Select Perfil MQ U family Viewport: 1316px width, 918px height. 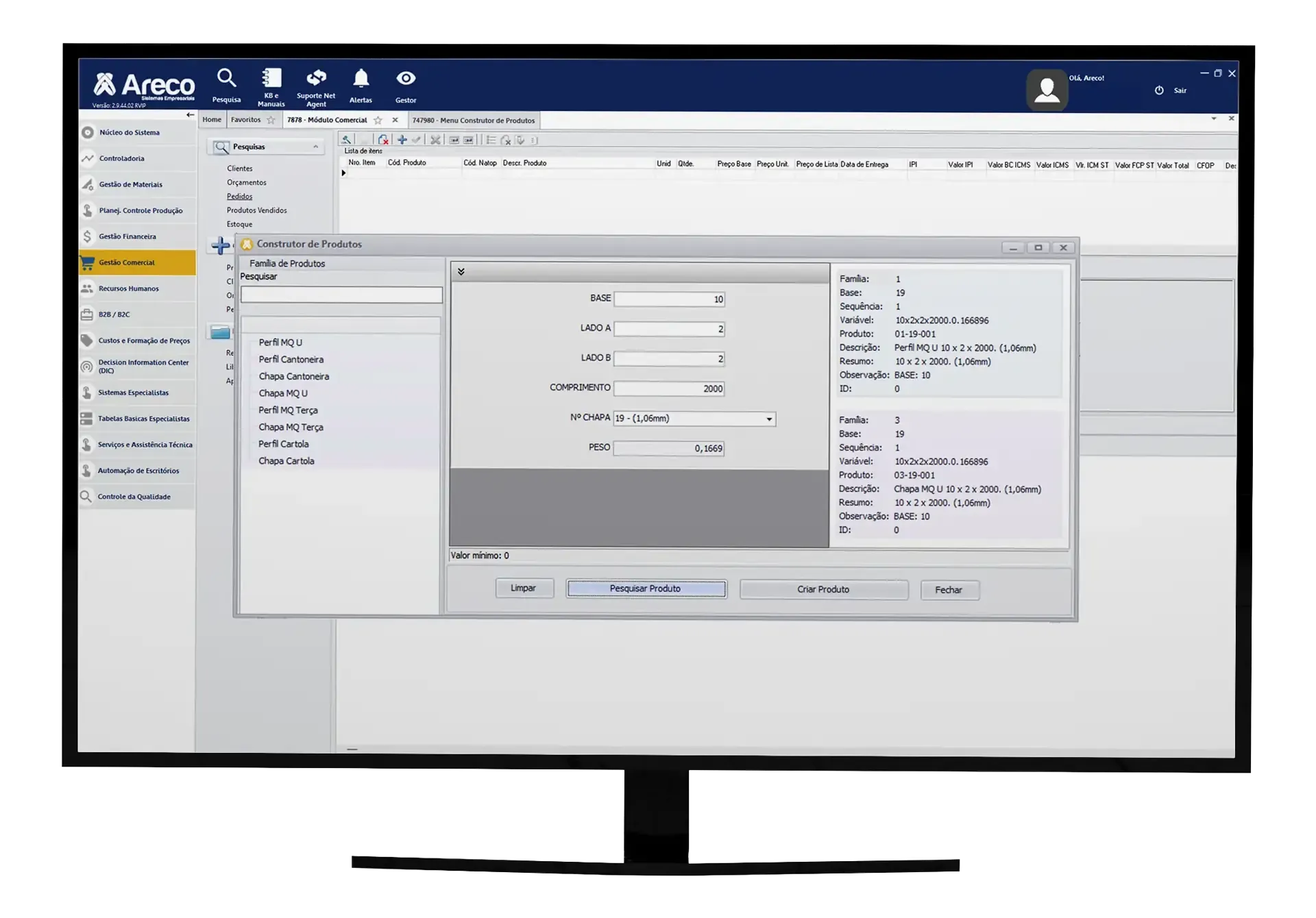280,343
